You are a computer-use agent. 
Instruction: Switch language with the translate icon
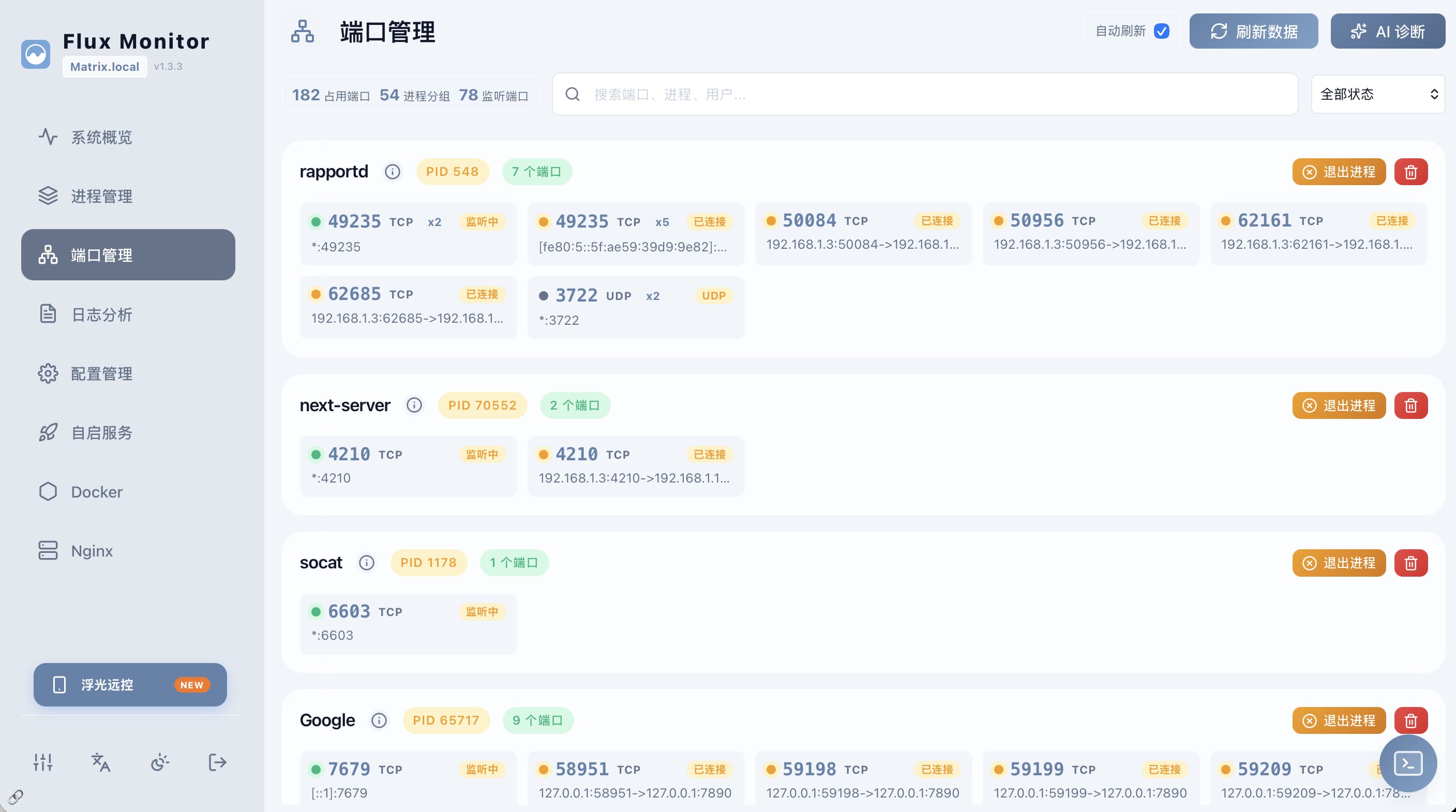click(101, 762)
